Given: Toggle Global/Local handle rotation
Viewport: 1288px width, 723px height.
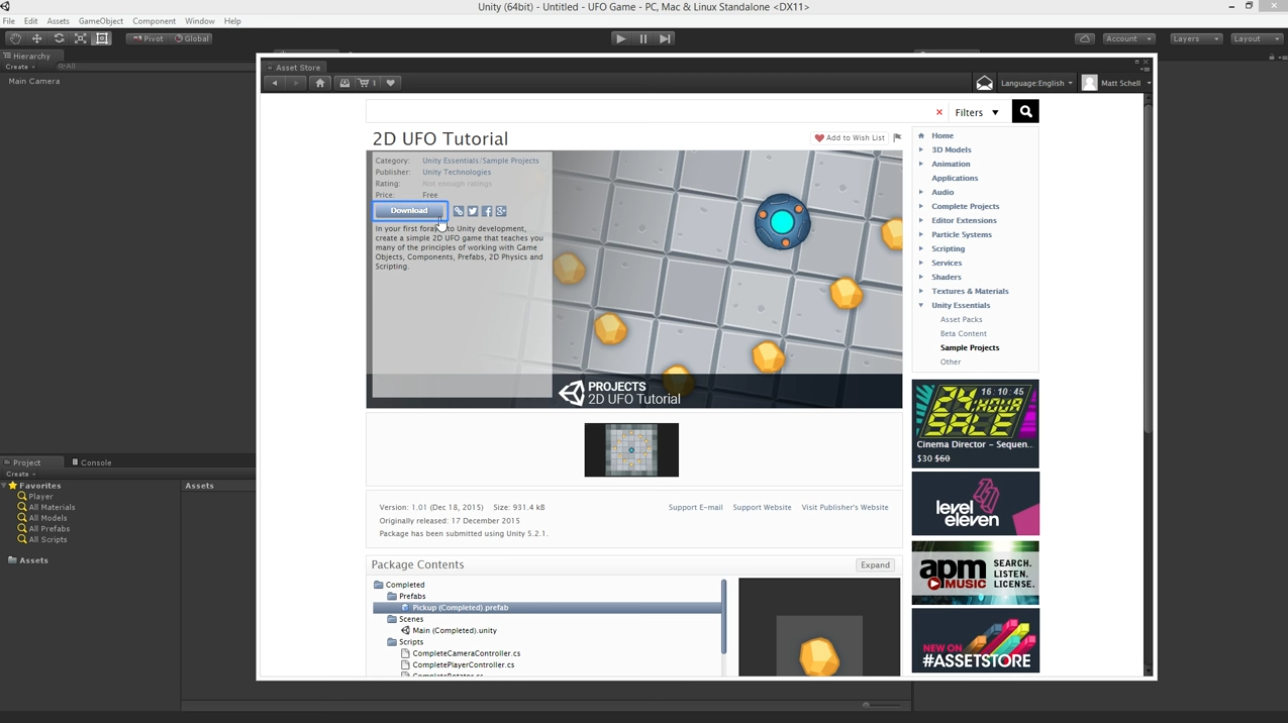Looking at the screenshot, I should 191,39.
